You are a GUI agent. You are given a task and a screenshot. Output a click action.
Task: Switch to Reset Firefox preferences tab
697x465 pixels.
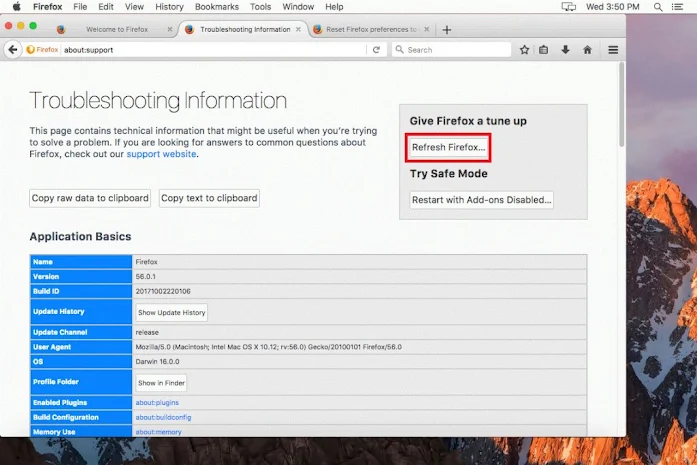click(x=371, y=29)
